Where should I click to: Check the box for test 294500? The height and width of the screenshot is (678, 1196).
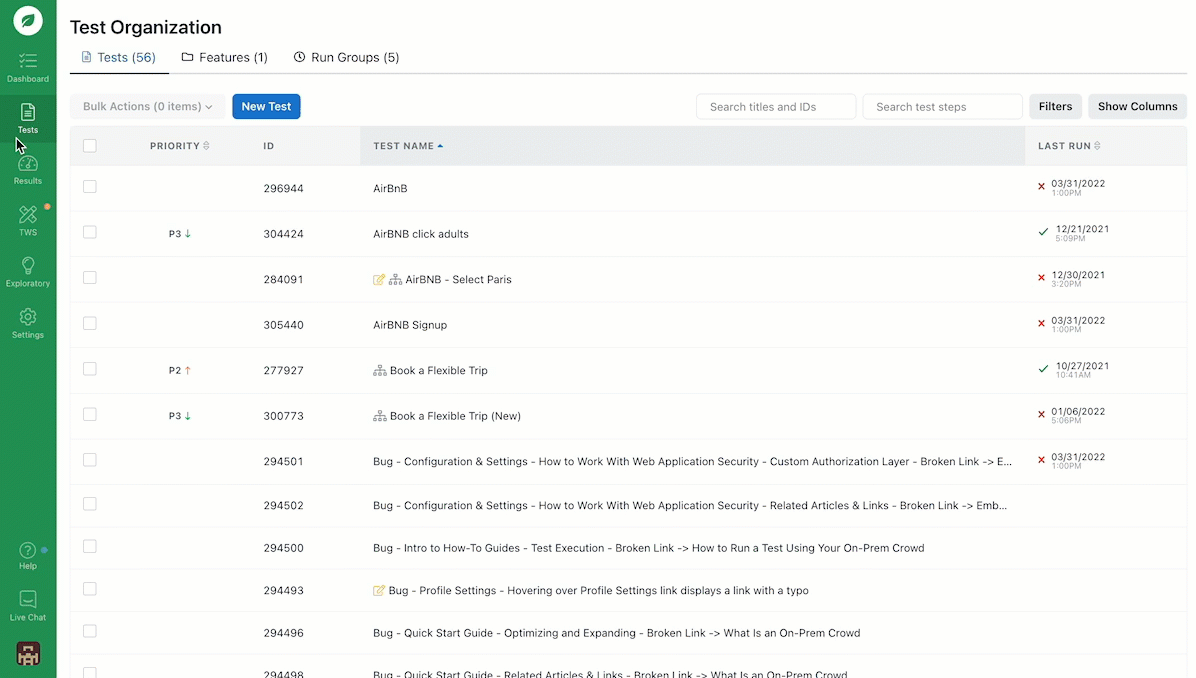pos(90,547)
